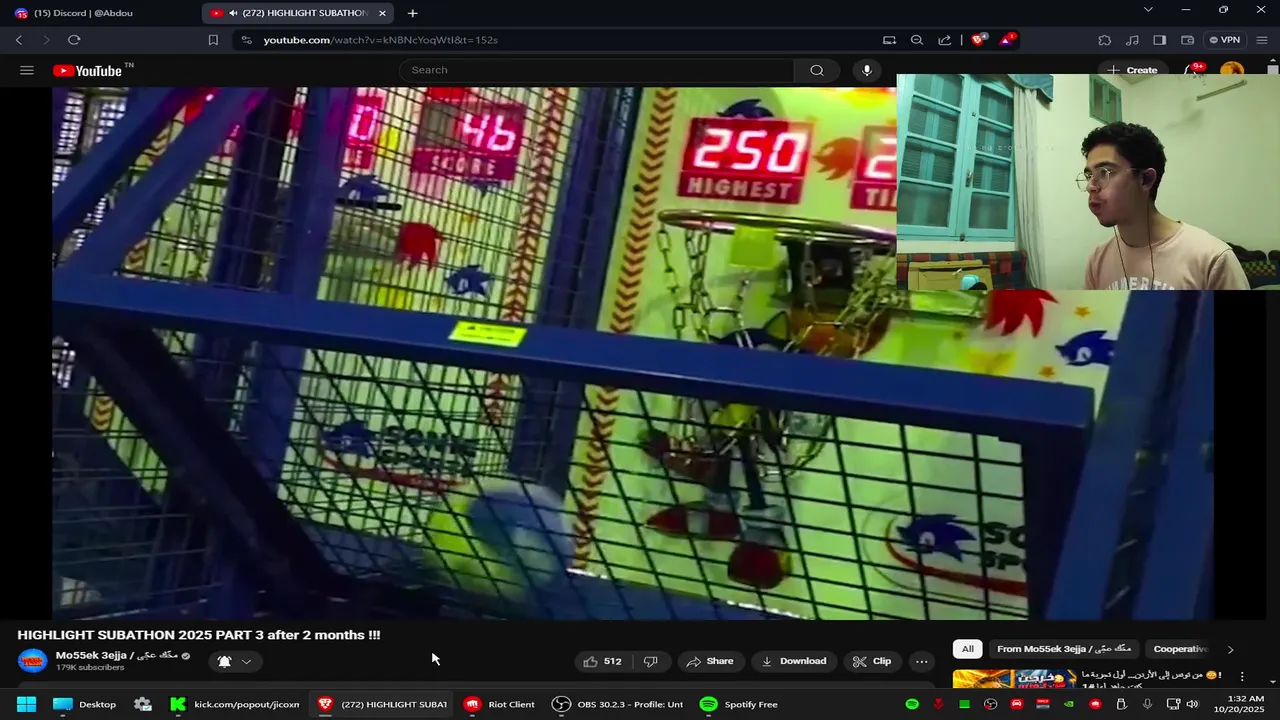Open the volume speaker tray icon
This screenshot has width=1280, height=720.
[x=1192, y=704]
